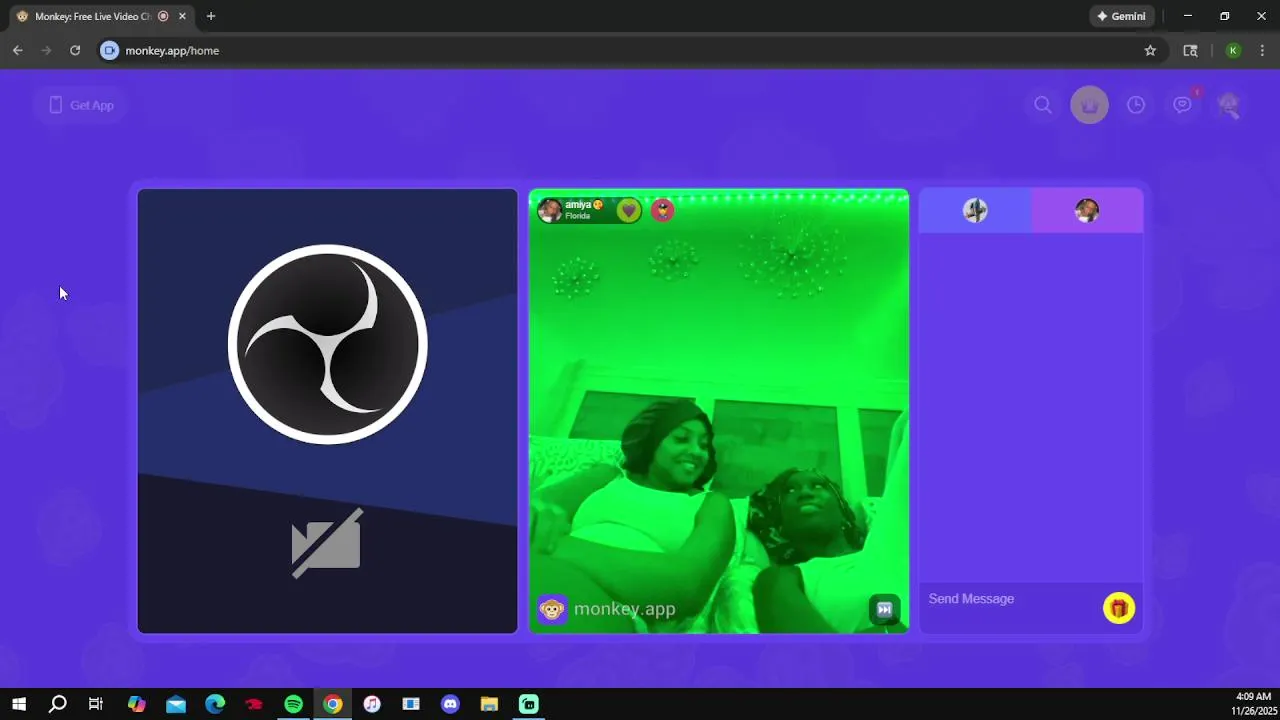Bookmark this page with star icon
Viewport: 1280px width, 720px height.
click(1150, 50)
